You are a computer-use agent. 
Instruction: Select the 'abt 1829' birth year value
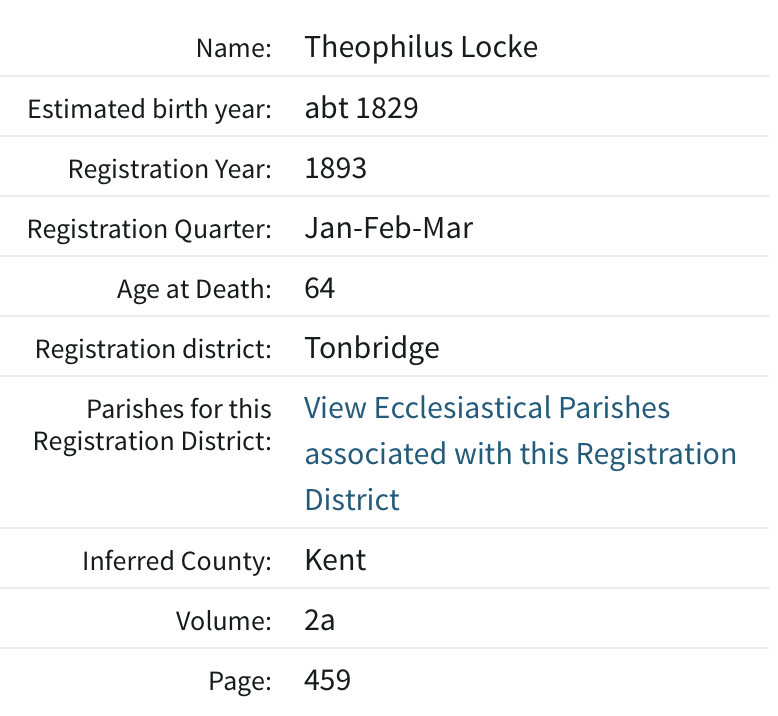pyautogui.click(x=361, y=108)
